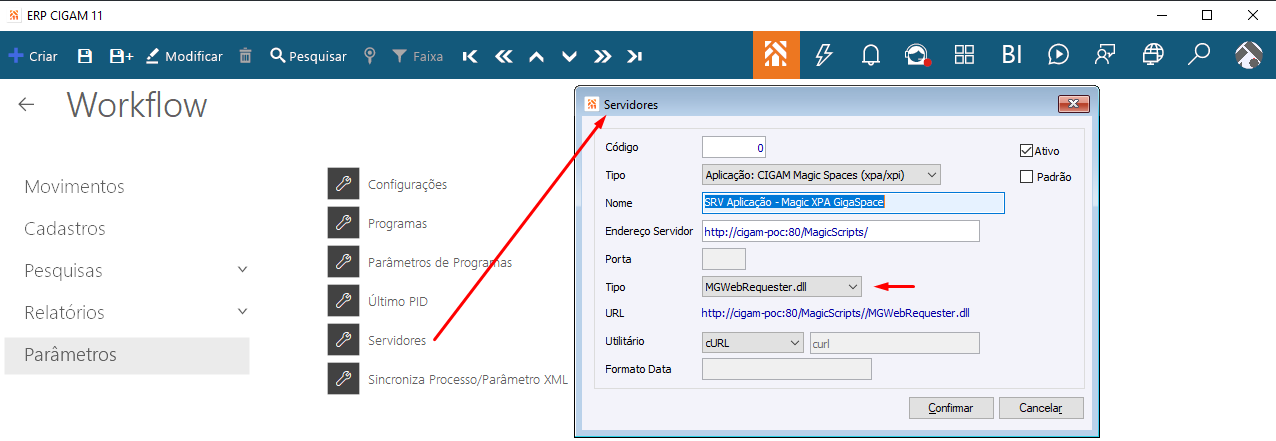Click the location pin icon
This screenshot has height=441, width=1276.
[370, 56]
